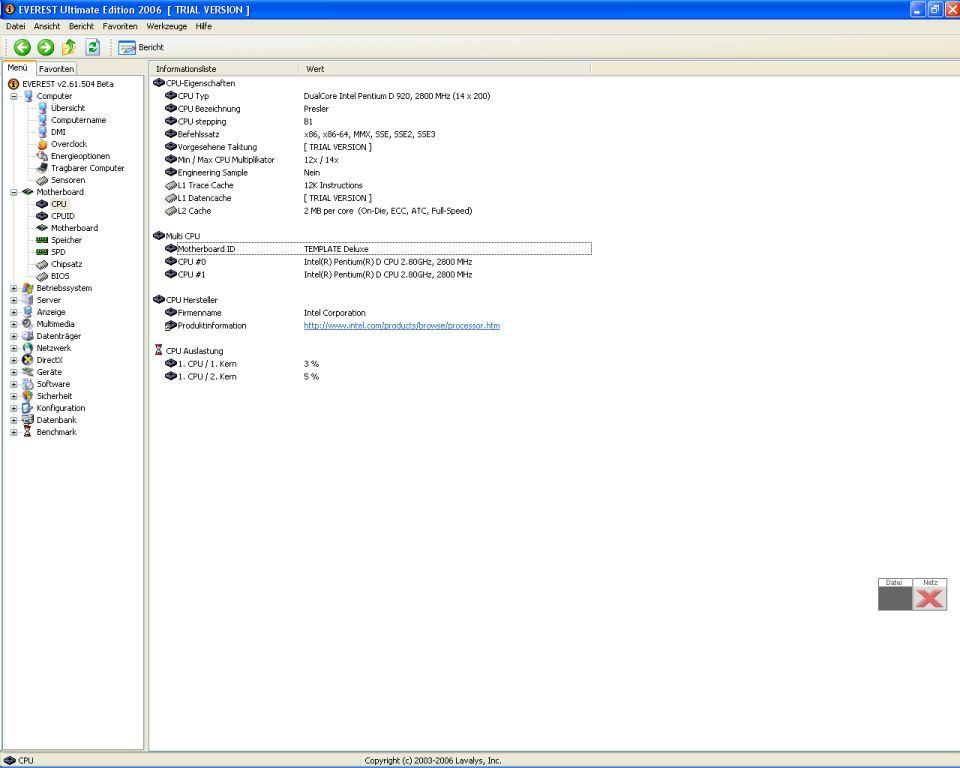Click the Sensoren icon in the tree
This screenshot has height=768, width=960.
42,180
